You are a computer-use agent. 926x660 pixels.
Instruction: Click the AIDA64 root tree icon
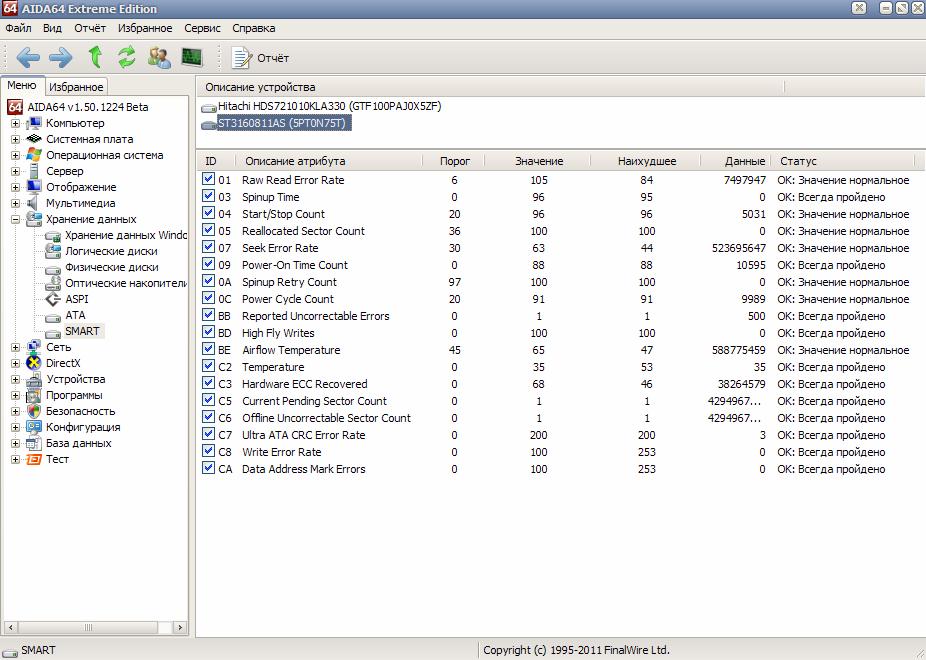15,107
